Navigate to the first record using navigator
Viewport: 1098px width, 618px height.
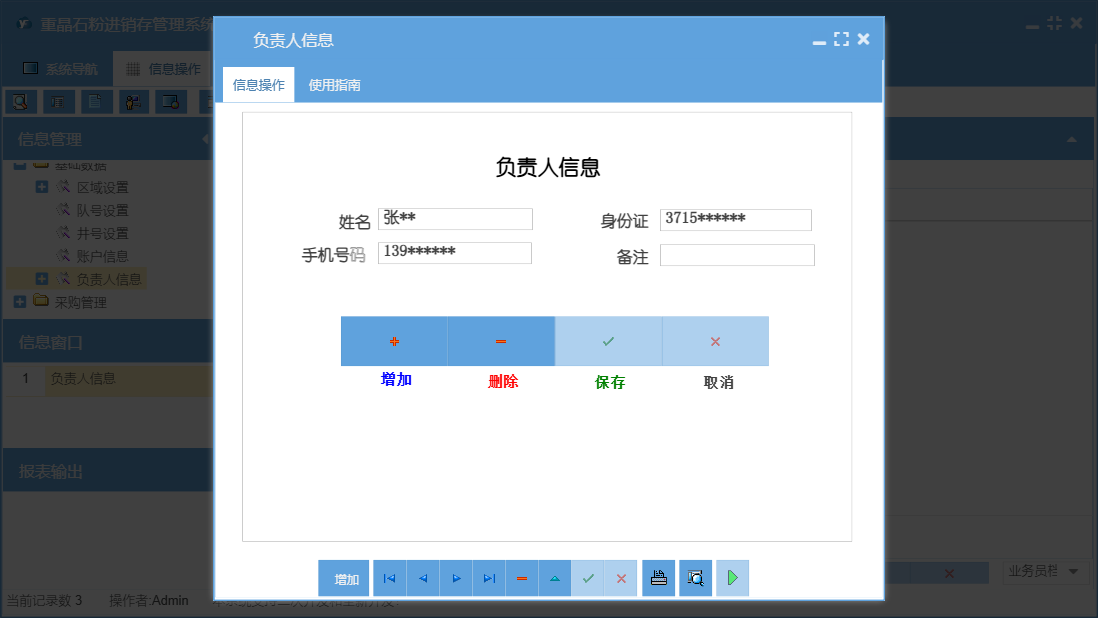click(x=390, y=578)
